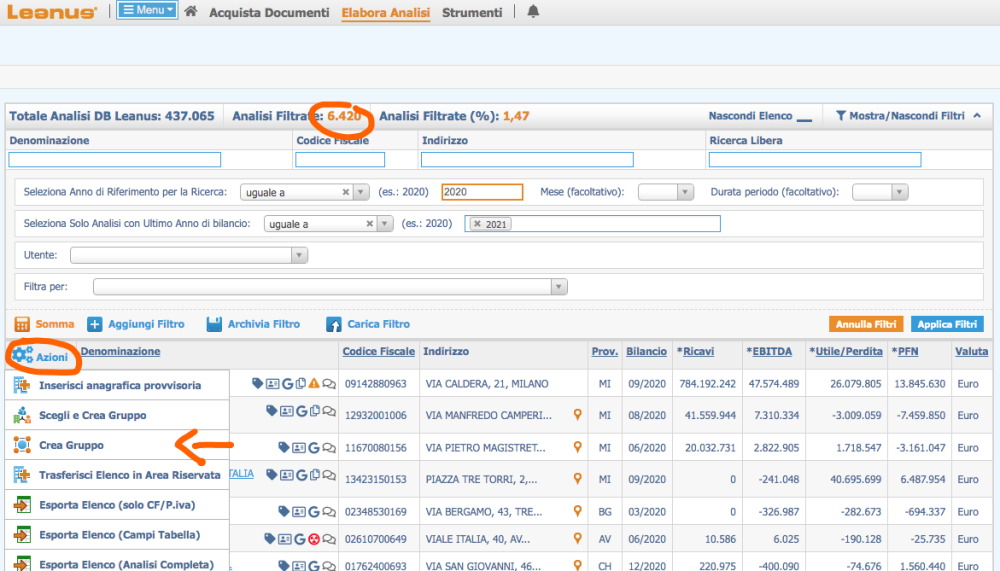
Task: Open the Filtra per dropdown
Action: click(330, 286)
